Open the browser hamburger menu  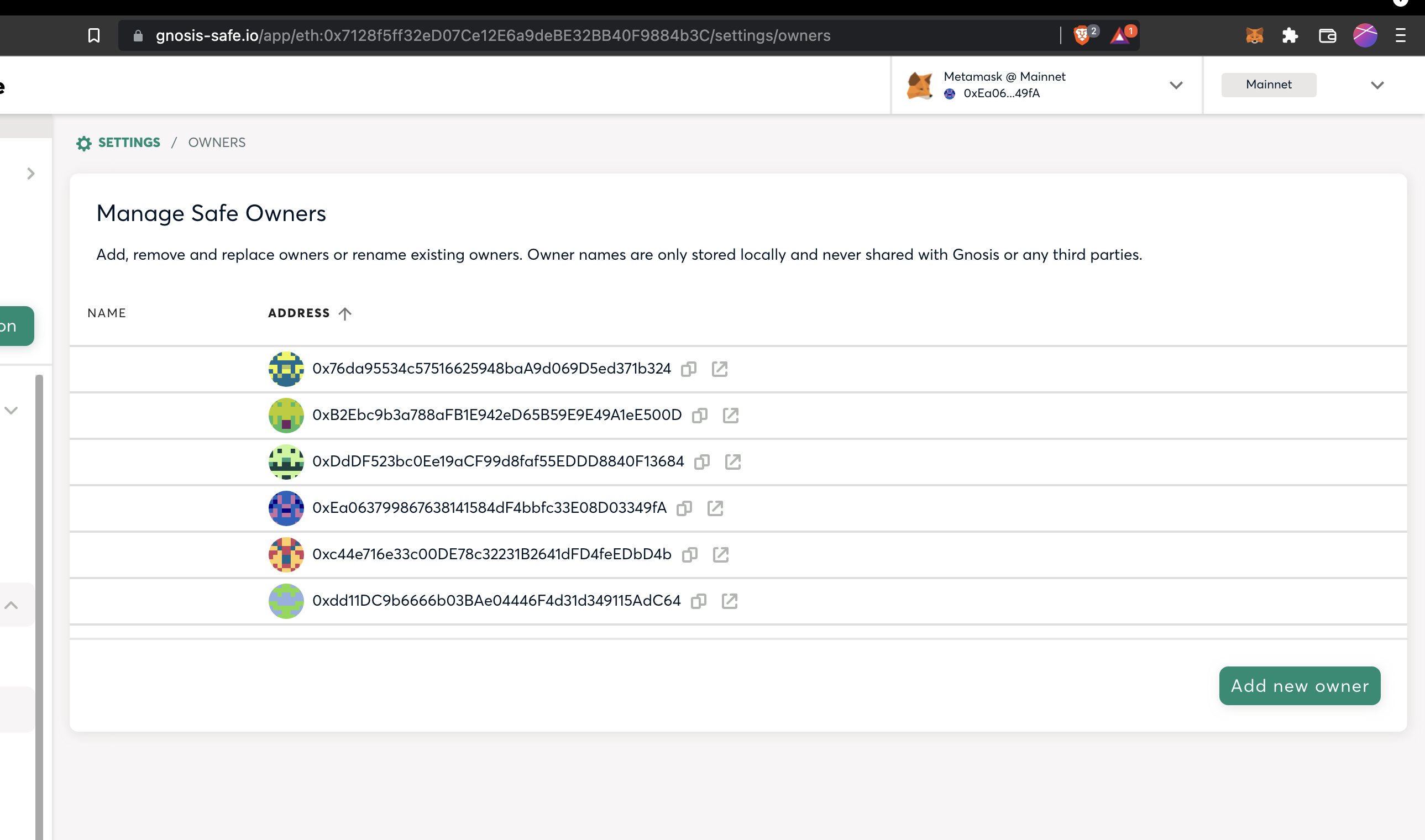point(1400,36)
